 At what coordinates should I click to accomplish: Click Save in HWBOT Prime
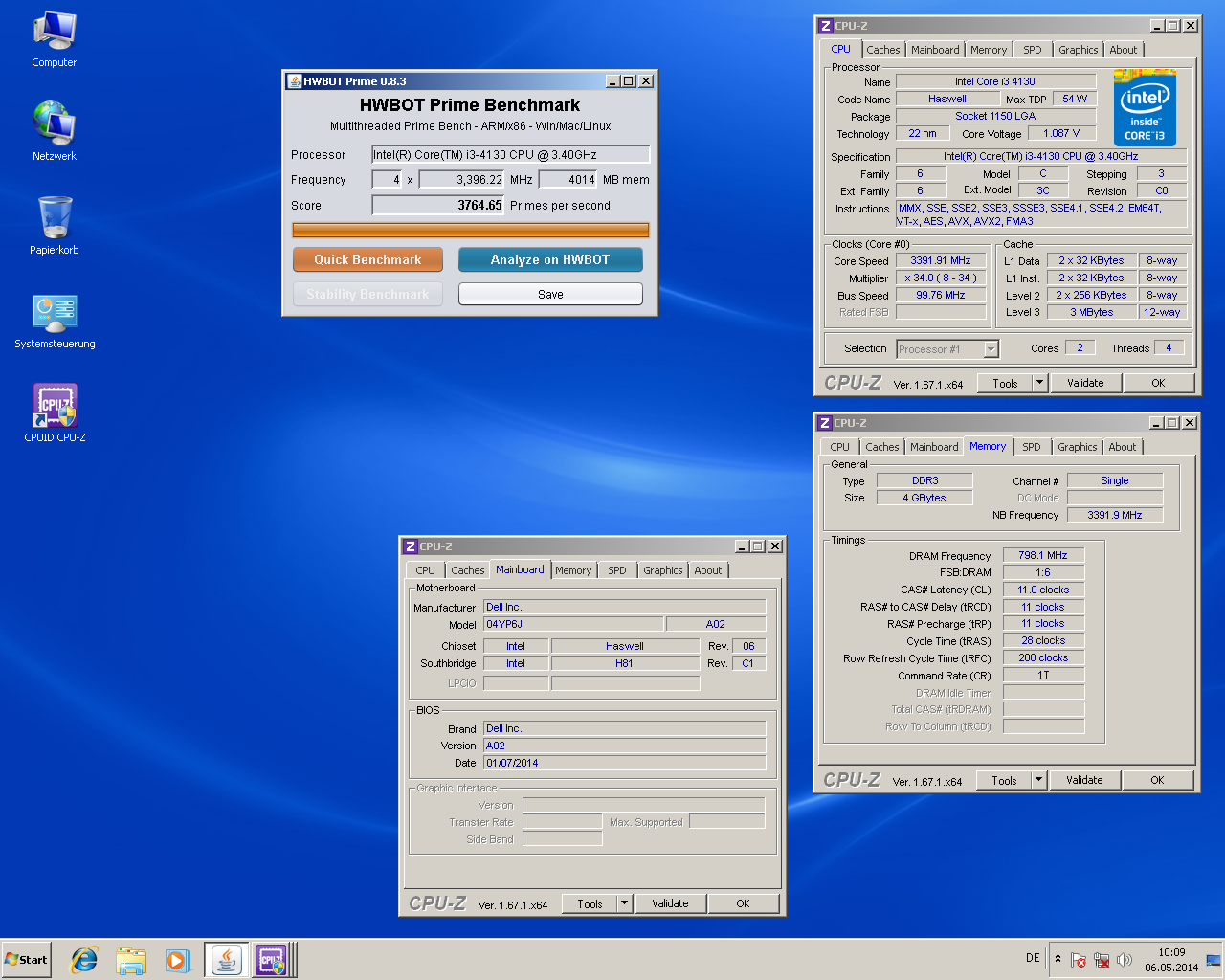550,294
